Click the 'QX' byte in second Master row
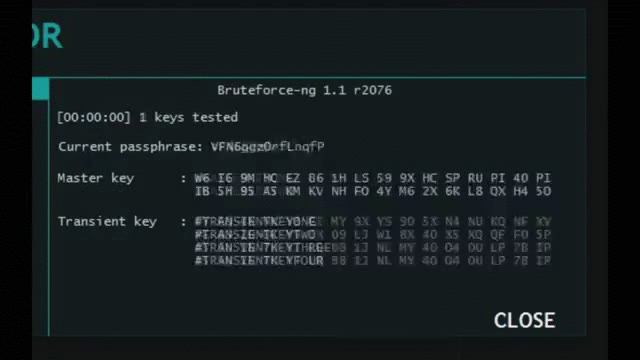 tap(498, 191)
